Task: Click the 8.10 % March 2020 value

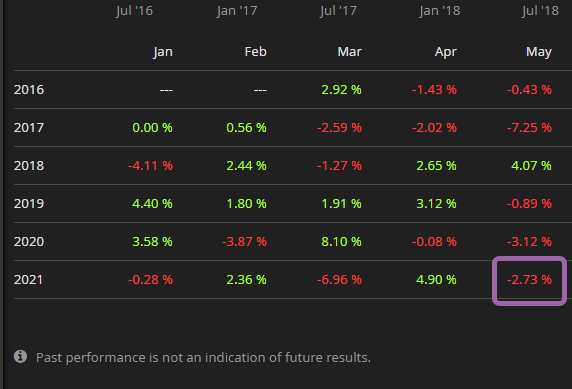Action: [x=341, y=242]
